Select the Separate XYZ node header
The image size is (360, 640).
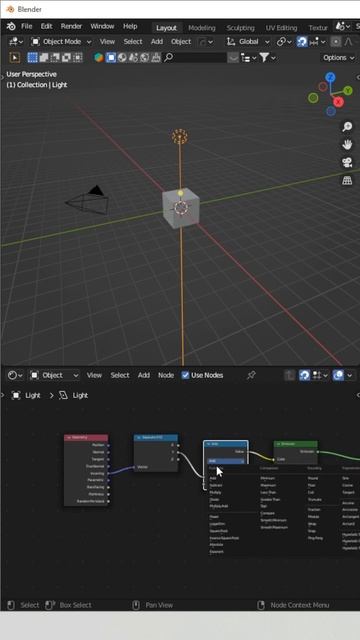(156, 438)
